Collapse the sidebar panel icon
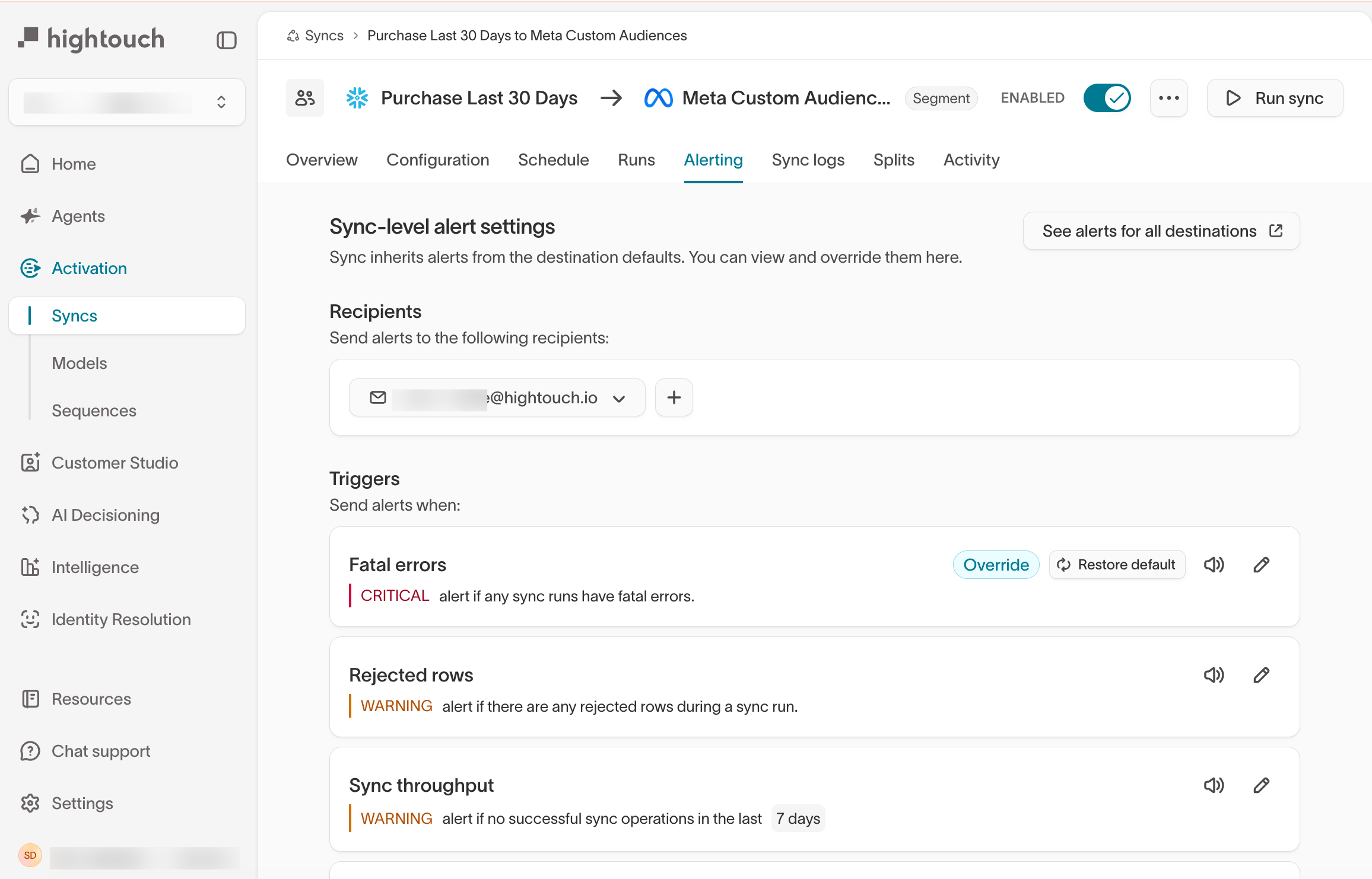The width and height of the screenshot is (1372, 879). tap(226, 40)
